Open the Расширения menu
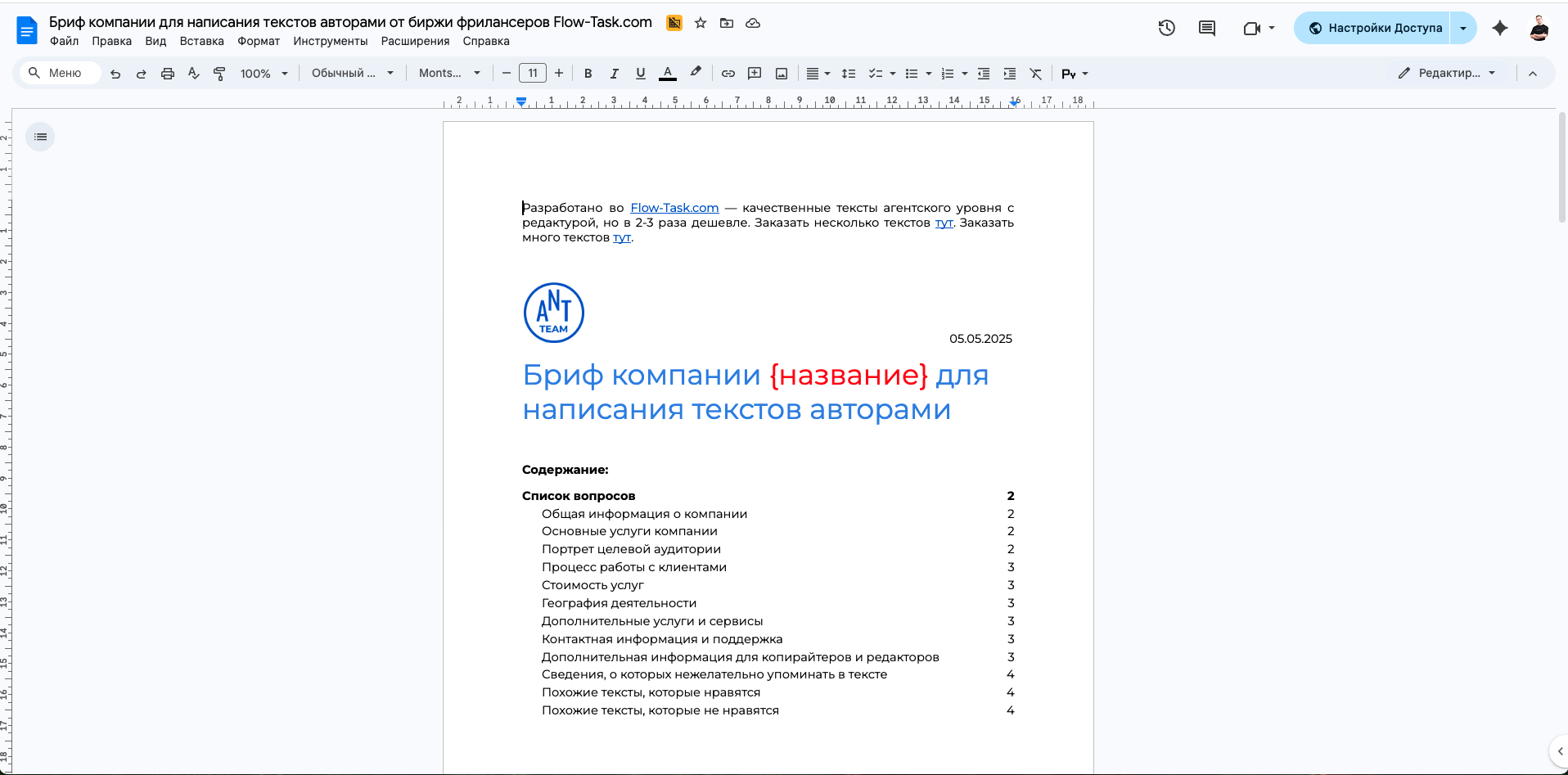Screen dimensions: 1568x775 pos(415,41)
